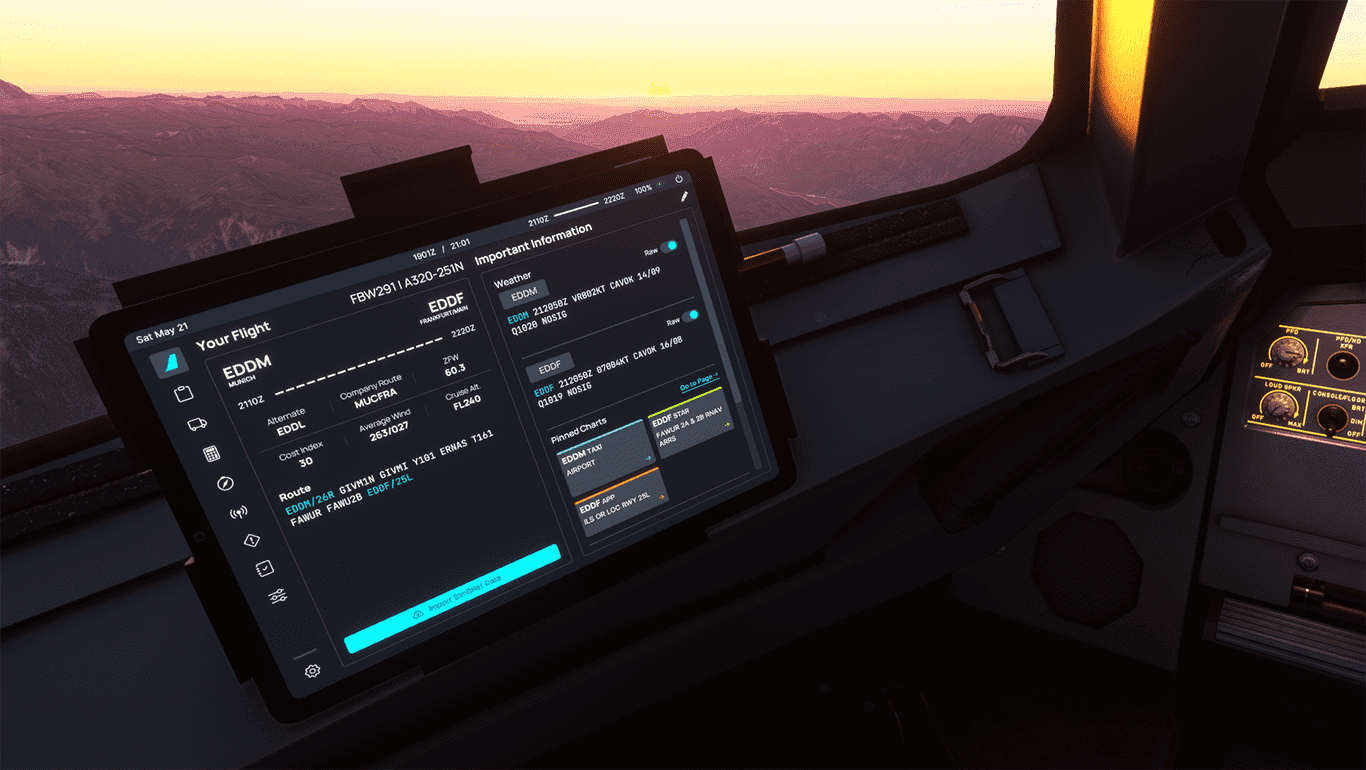This screenshot has width=1366, height=770.
Task: Open the Failures diamond icon
Action: pyautogui.click(x=252, y=541)
